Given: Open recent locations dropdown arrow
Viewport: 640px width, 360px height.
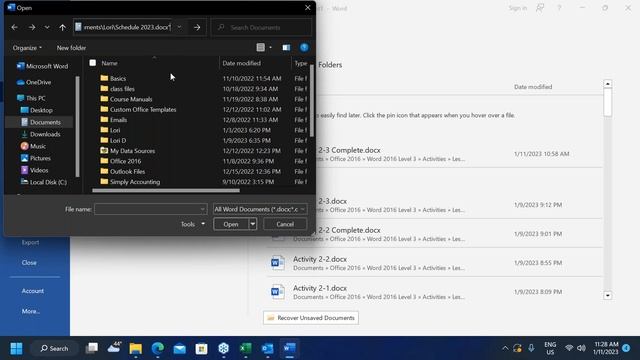Looking at the screenshot, I should (x=47, y=27).
